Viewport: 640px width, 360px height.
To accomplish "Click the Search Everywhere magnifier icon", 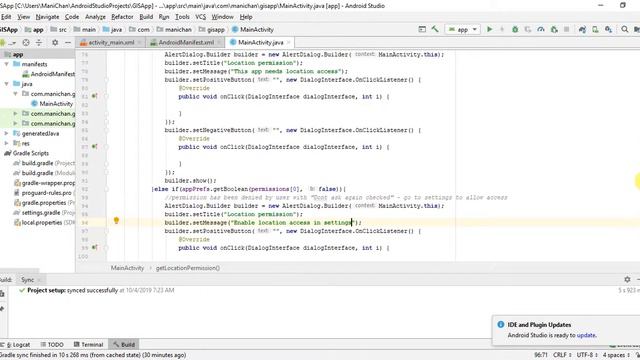I will click(x=625, y=29).
